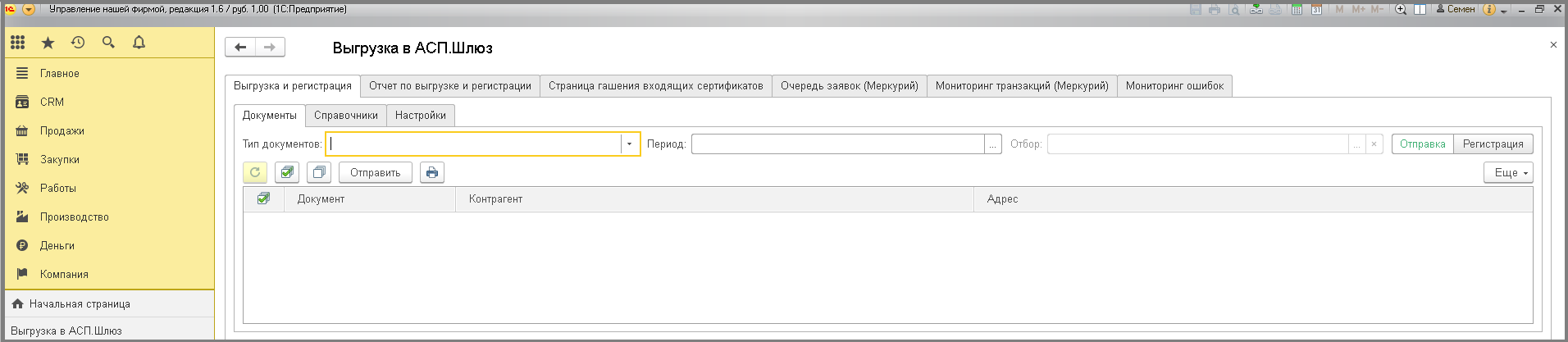Open Отчет по выгрузке и регистрации tab
1568x342 pixels.
click(450, 85)
